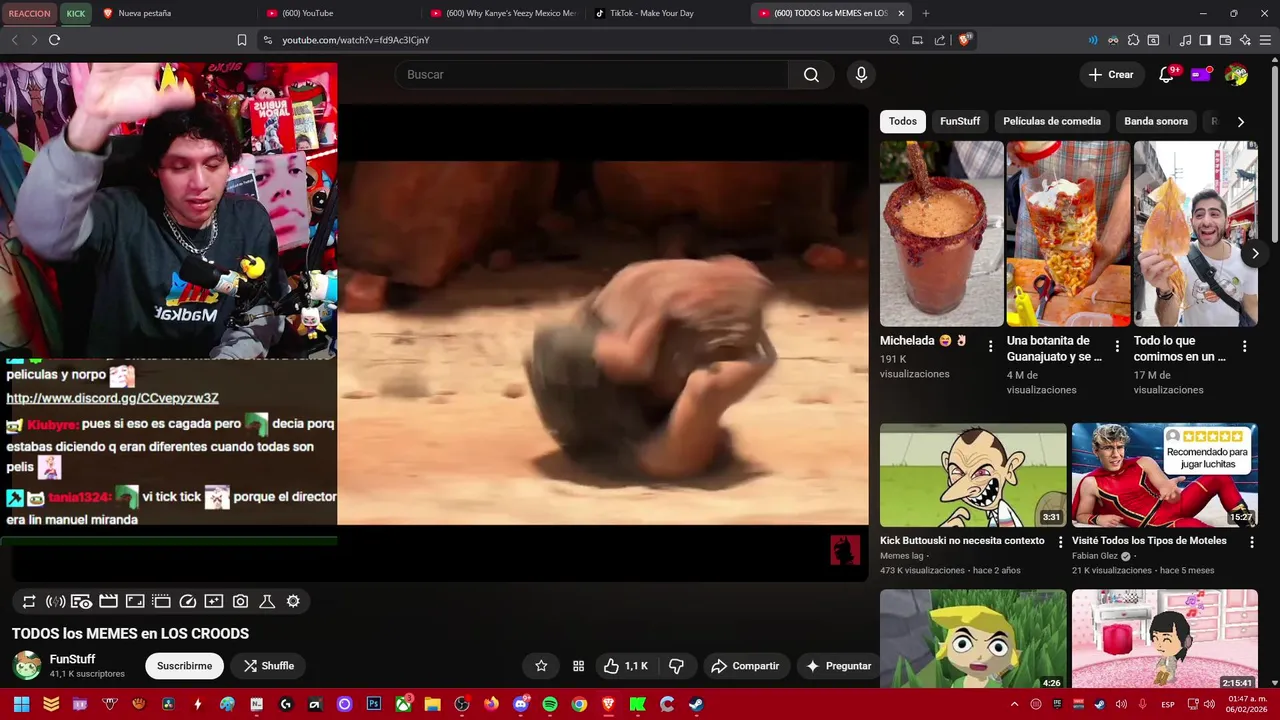Open Spotify from the taskbar

pos(550,704)
